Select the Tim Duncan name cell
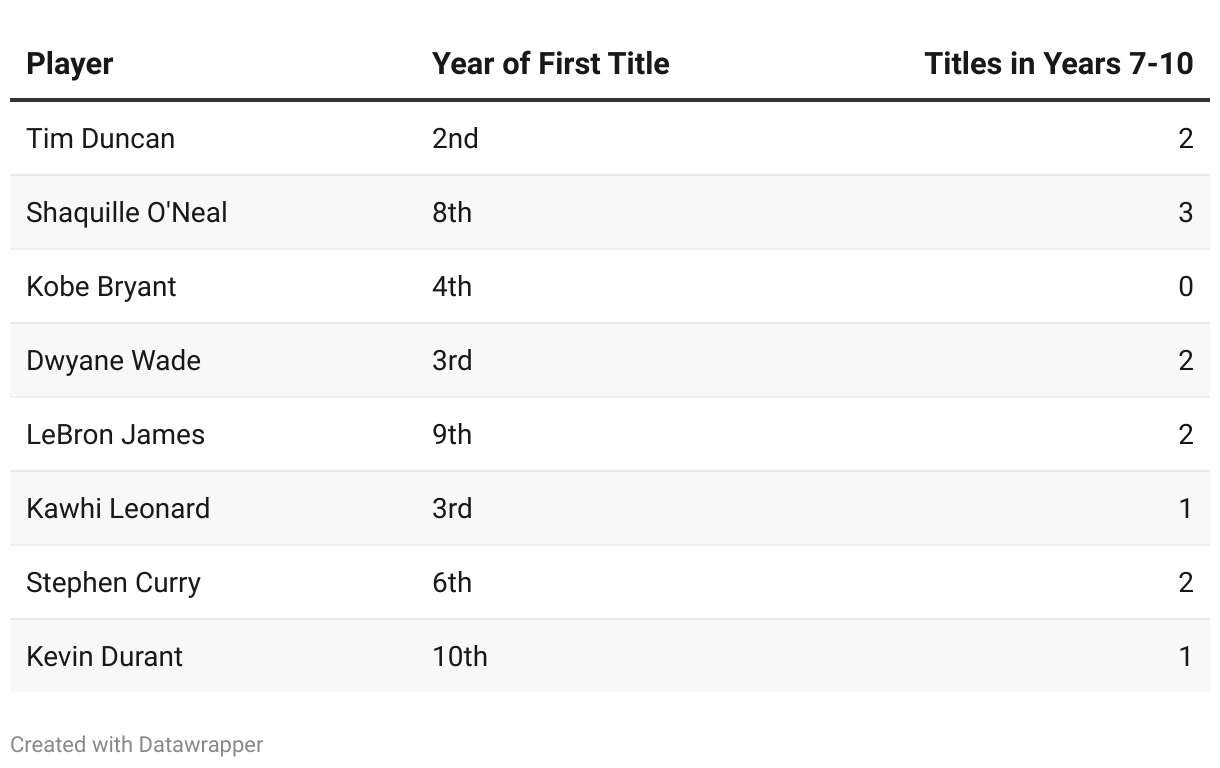The image size is (1220, 768). point(100,138)
